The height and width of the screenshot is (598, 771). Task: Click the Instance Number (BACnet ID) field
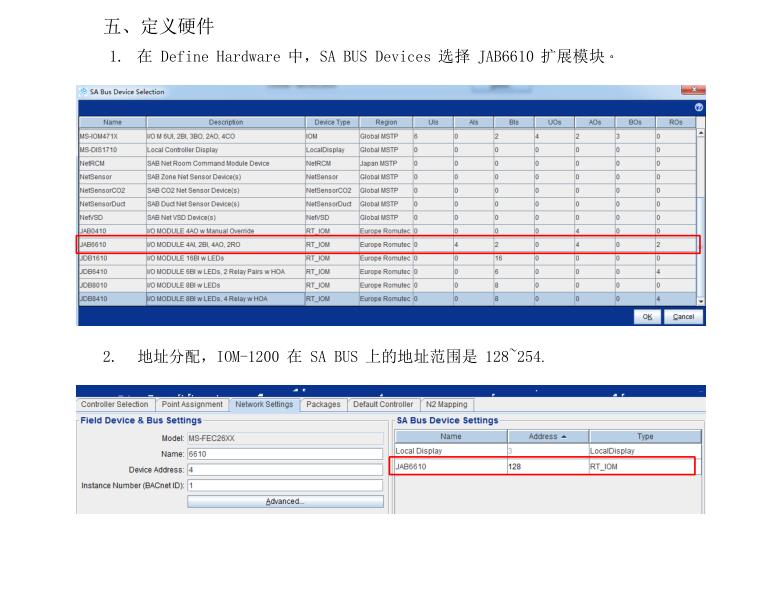[285, 485]
